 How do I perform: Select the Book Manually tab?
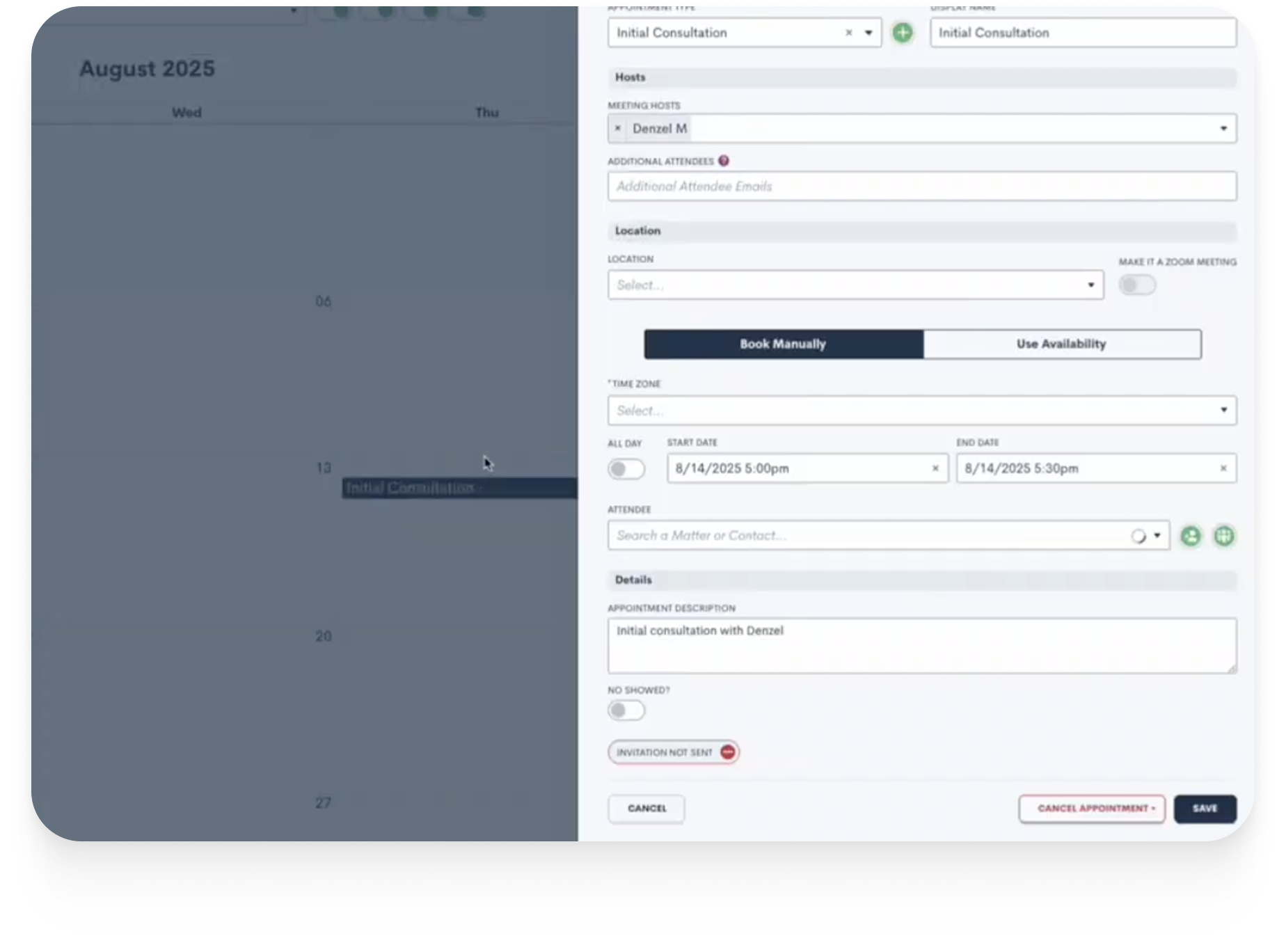[784, 344]
